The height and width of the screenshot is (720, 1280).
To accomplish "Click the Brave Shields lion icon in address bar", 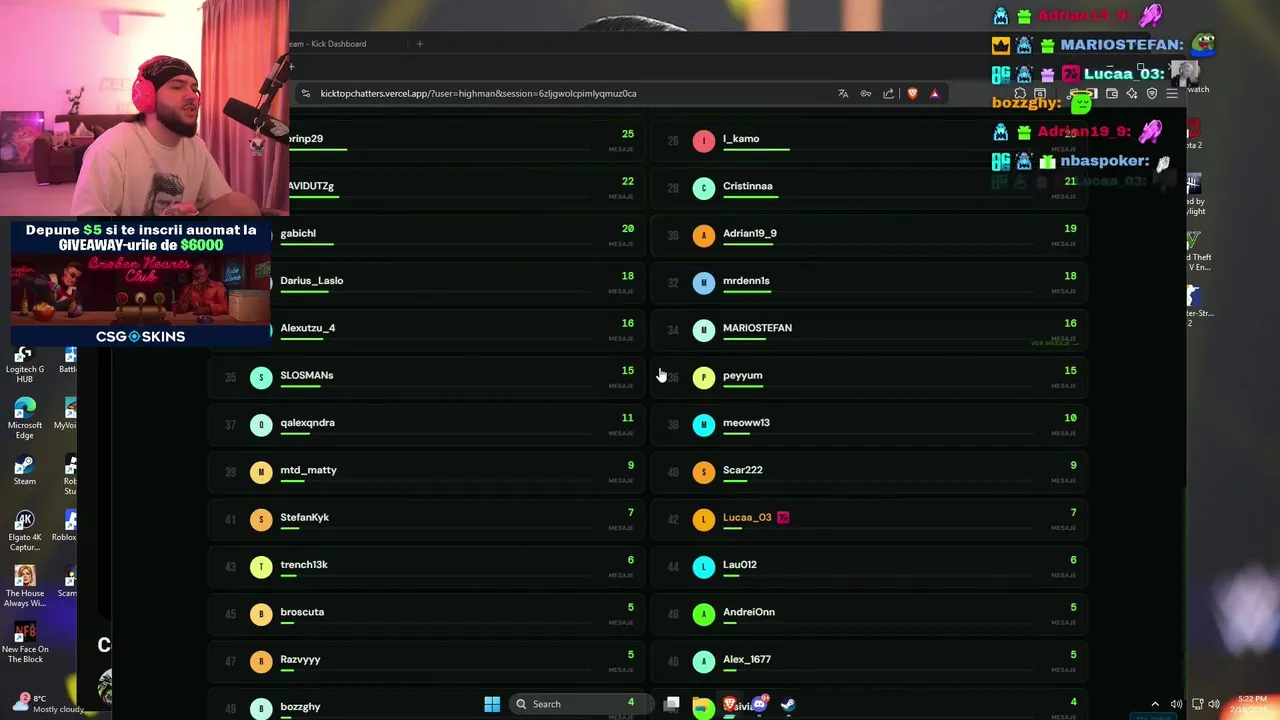I will tap(912, 93).
